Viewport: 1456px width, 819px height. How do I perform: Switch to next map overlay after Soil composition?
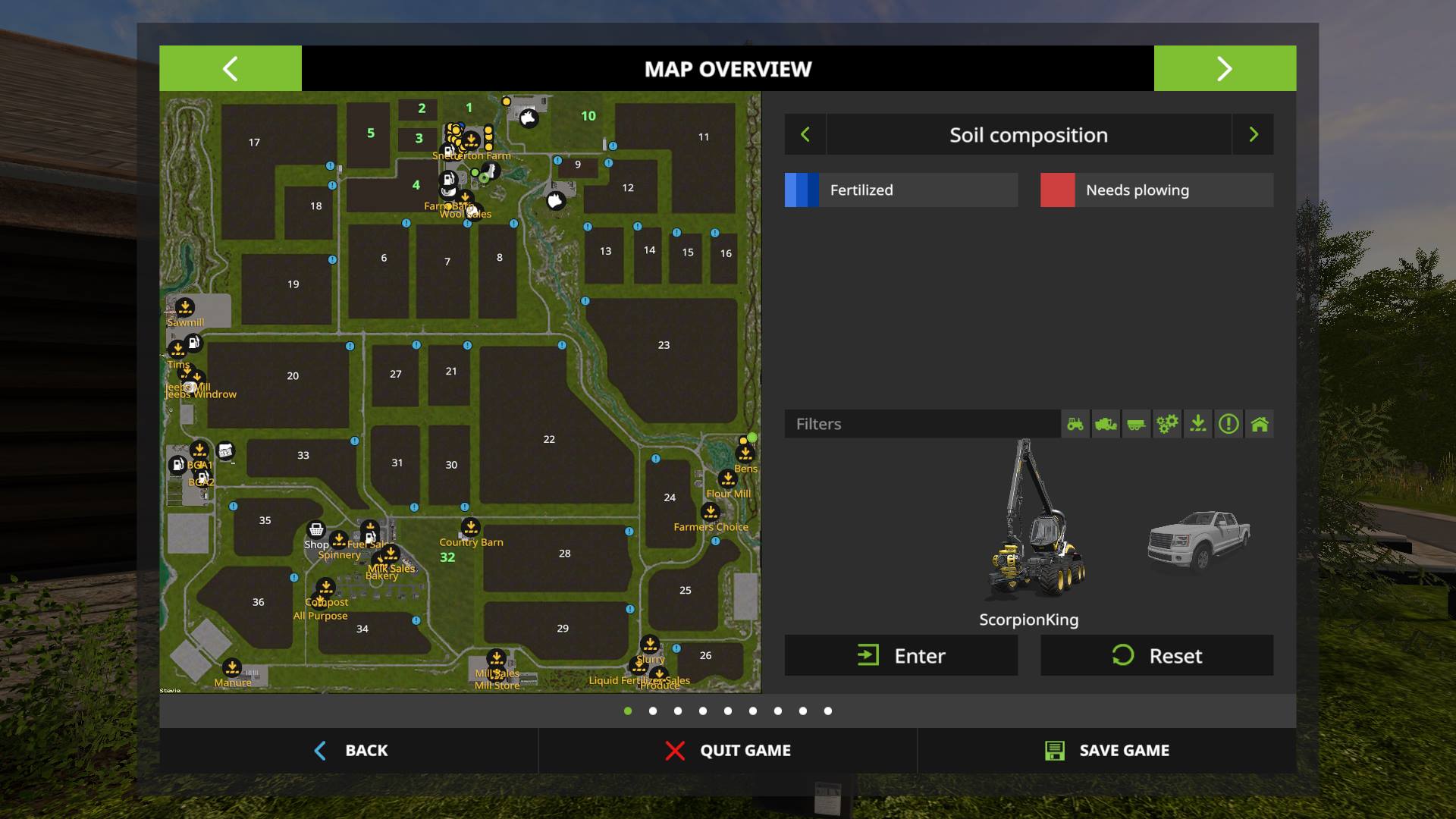pyautogui.click(x=1253, y=135)
